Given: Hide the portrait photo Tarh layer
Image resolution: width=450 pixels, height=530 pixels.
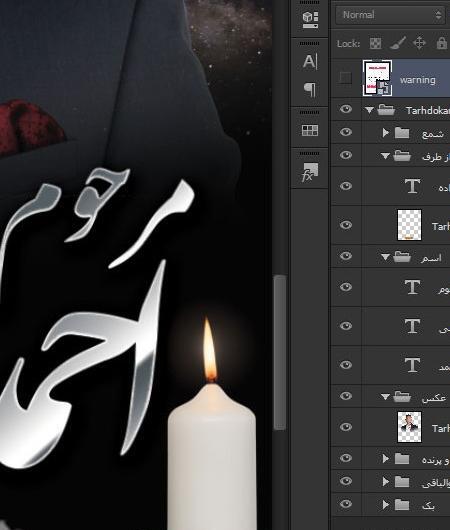Looking at the screenshot, I should tap(346, 427).
